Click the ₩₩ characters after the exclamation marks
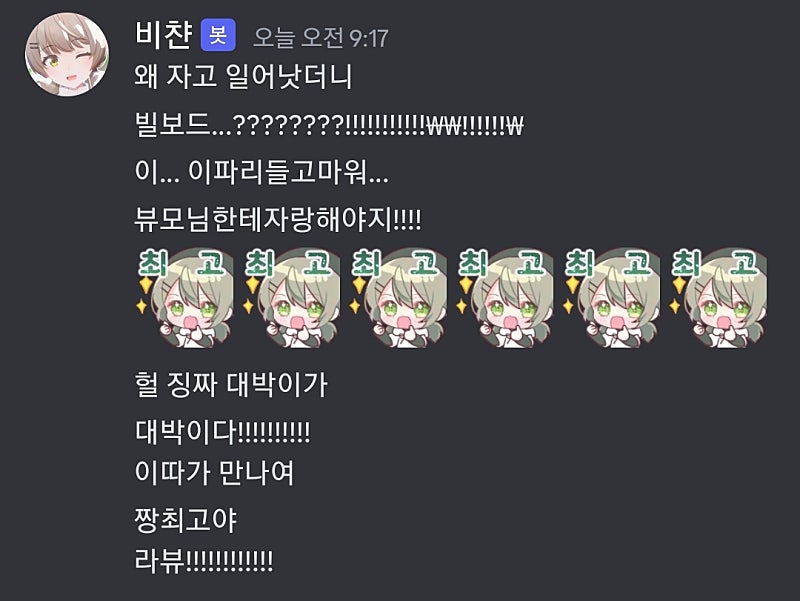 [x=445, y=124]
